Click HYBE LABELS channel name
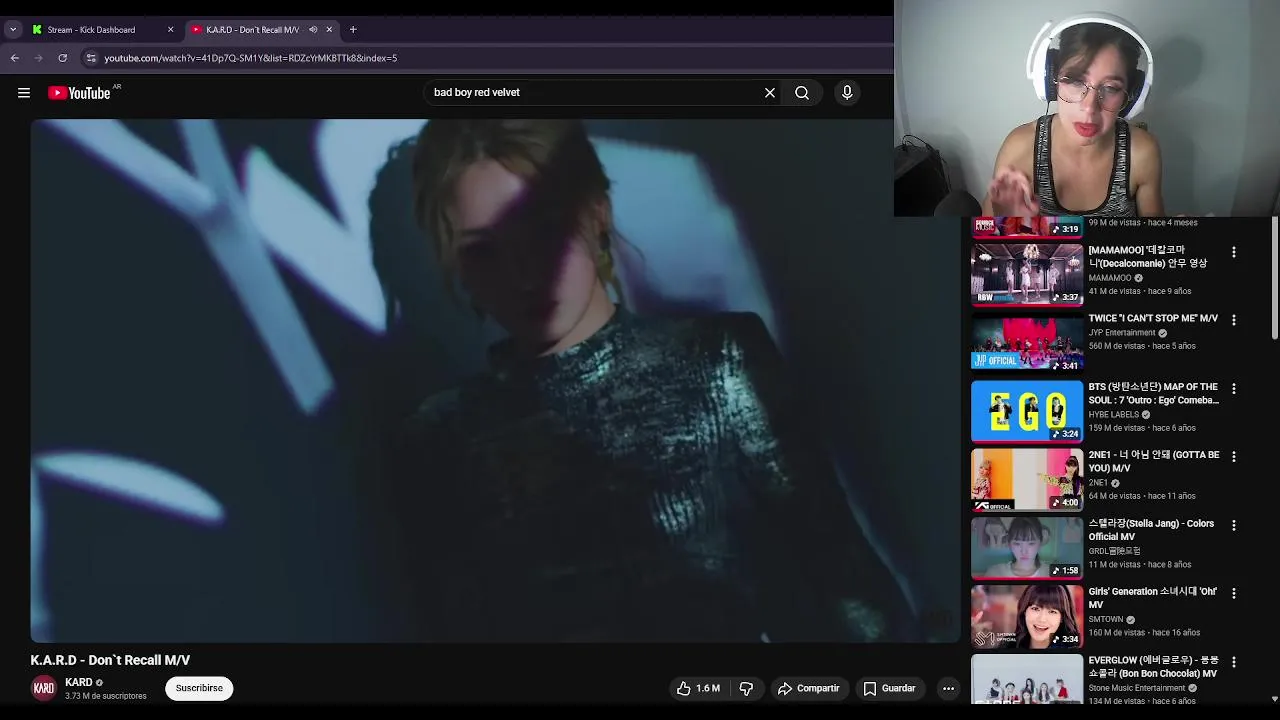Image resolution: width=1280 pixels, height=720 pixels. [x=1114, y=415]
